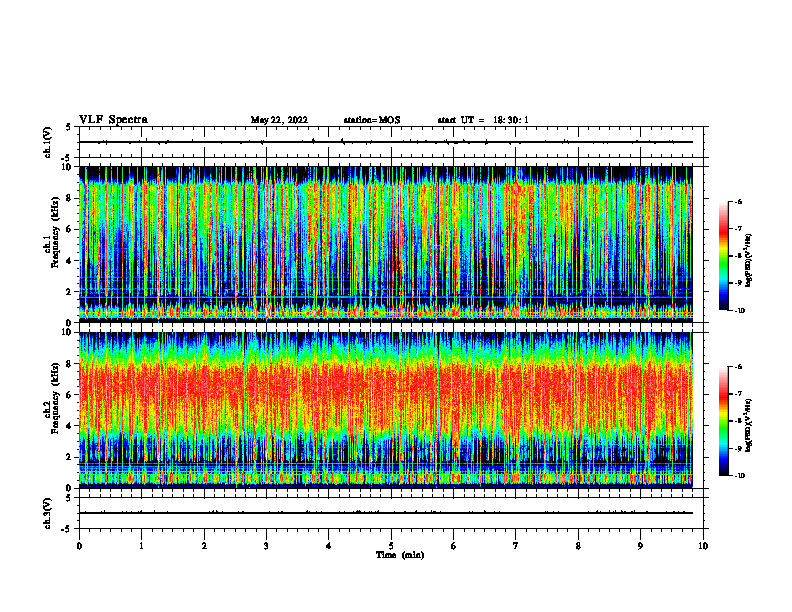The width and height of the screenshot is (792, 612).
Task: Click time axis tick label "1"
Action: point(141,546)
